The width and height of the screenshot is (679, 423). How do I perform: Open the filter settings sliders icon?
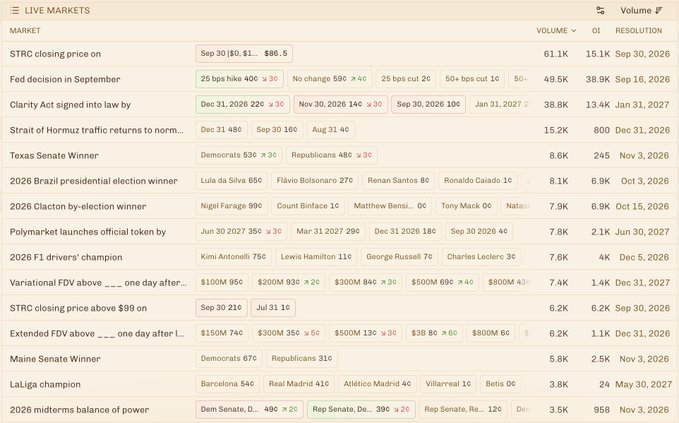pos(600,10)
